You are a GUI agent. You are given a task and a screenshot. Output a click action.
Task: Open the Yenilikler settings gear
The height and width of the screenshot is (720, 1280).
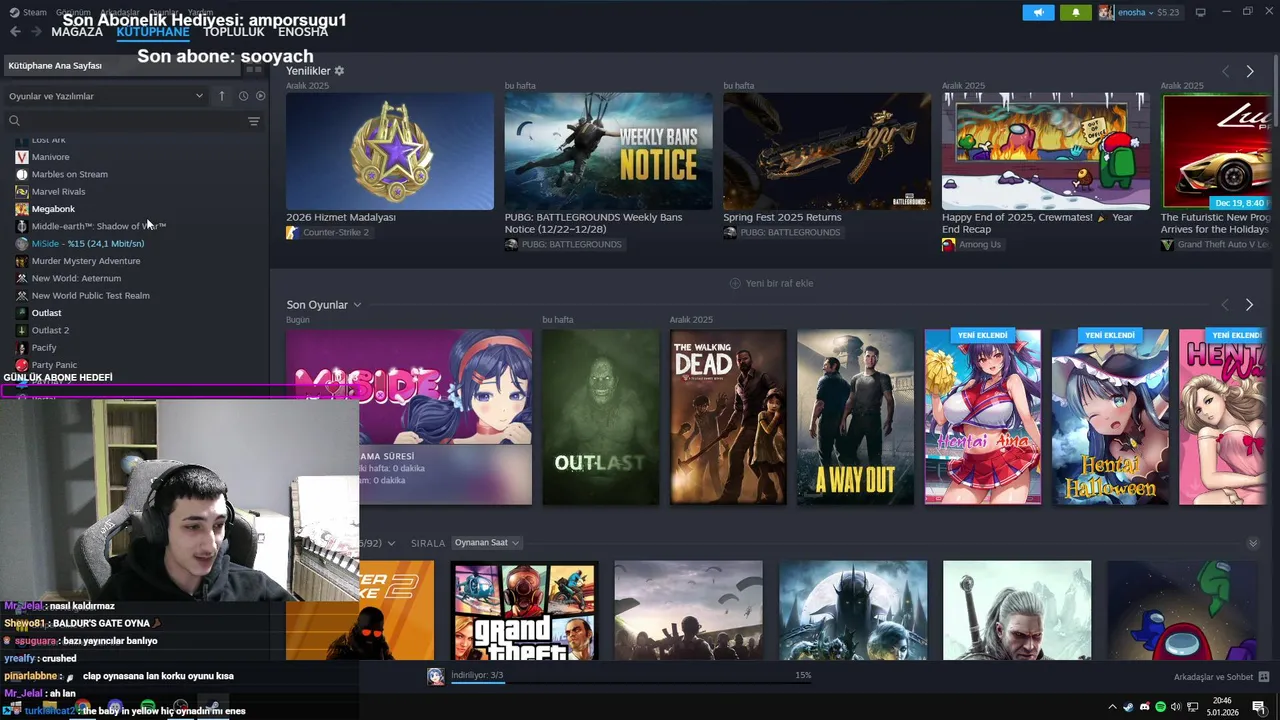(339, 71)
